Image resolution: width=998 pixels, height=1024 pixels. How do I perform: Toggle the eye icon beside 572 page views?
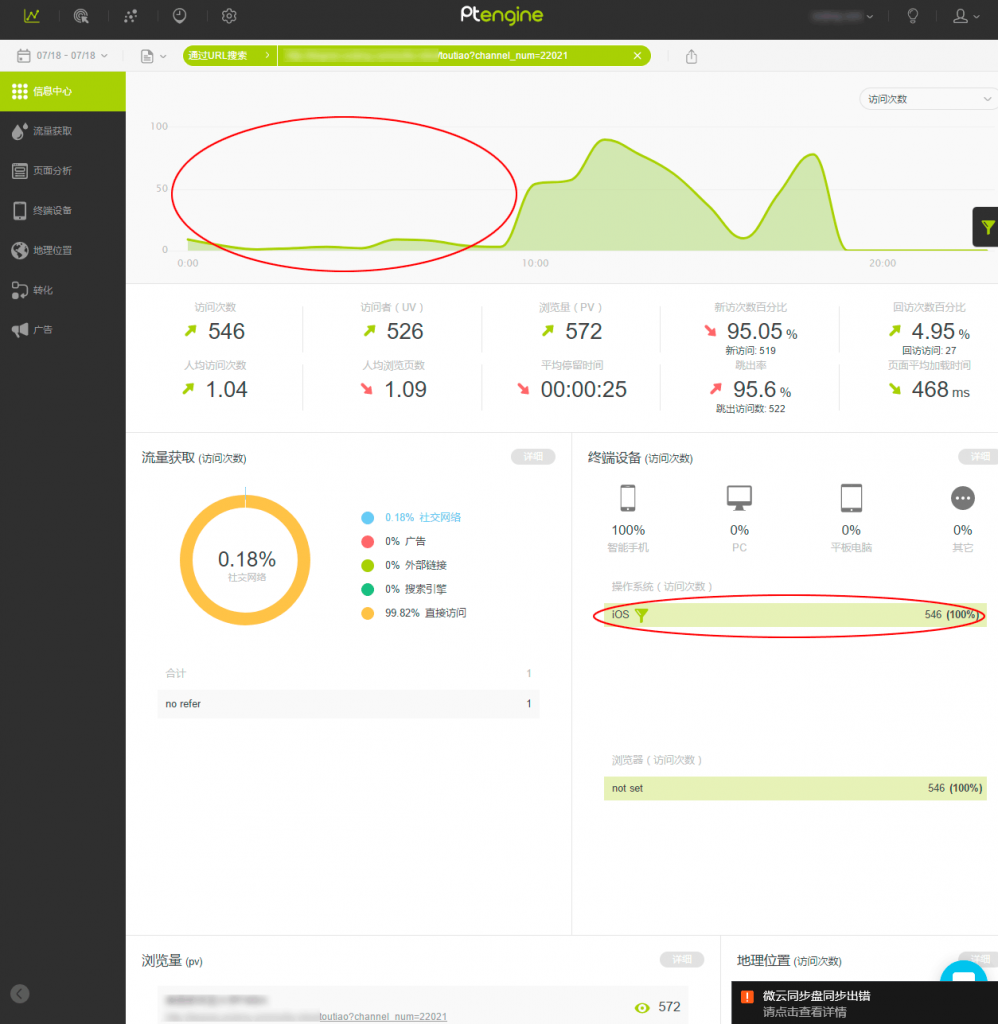(643, 1007)
